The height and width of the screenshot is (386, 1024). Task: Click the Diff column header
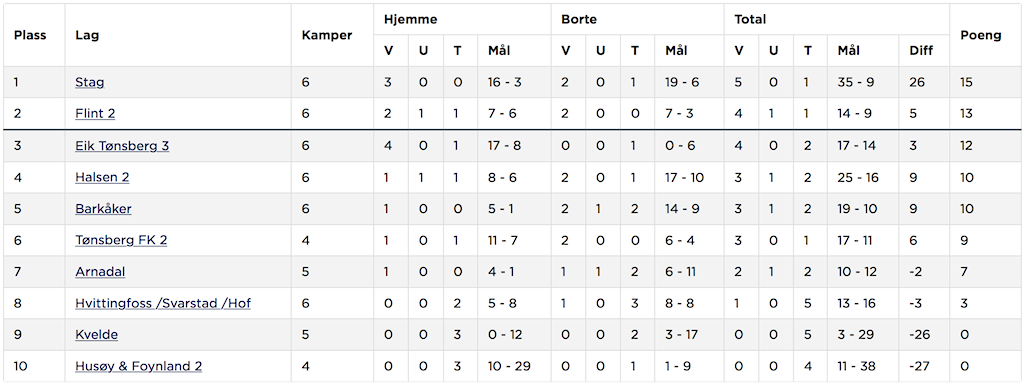point(921,50)
